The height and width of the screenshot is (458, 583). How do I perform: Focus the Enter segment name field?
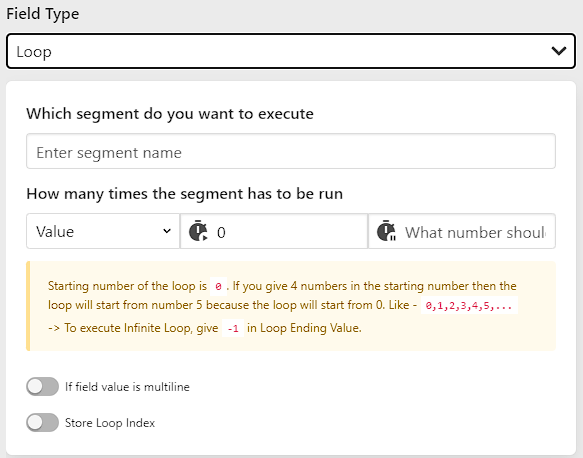click(291, 151)
